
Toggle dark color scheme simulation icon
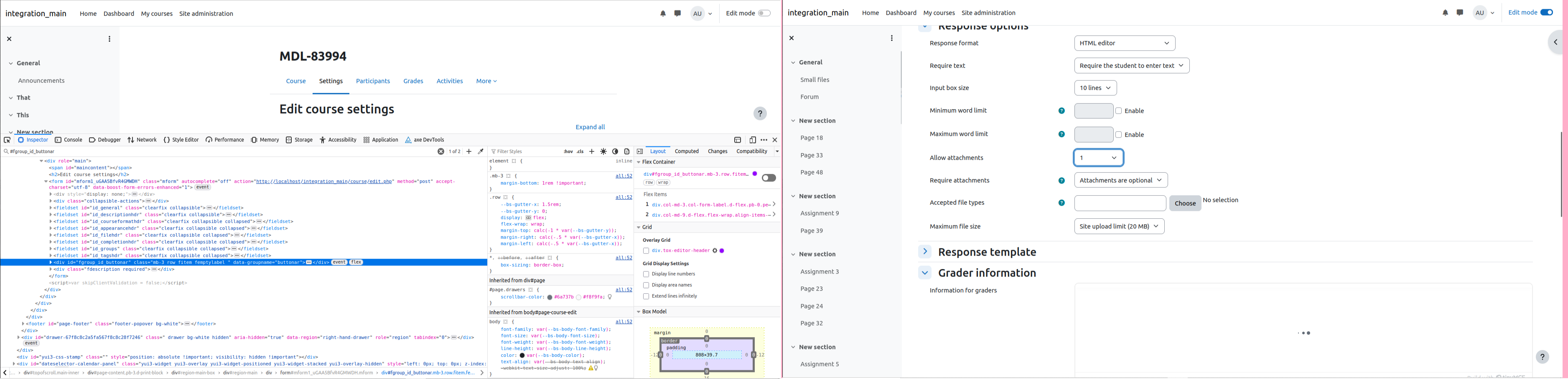click(x=616, y=152)
